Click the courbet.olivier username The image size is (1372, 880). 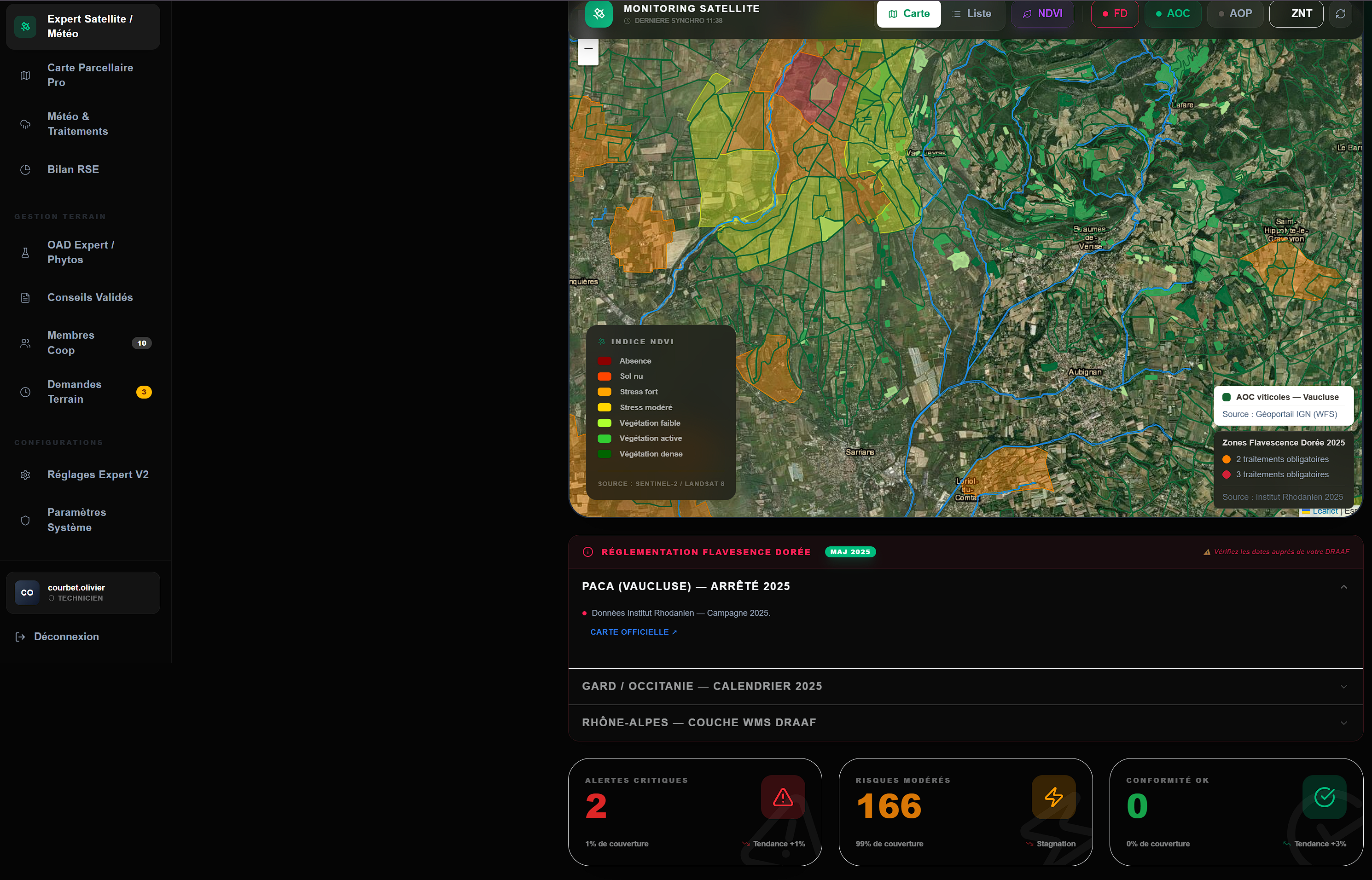point(76,587)
